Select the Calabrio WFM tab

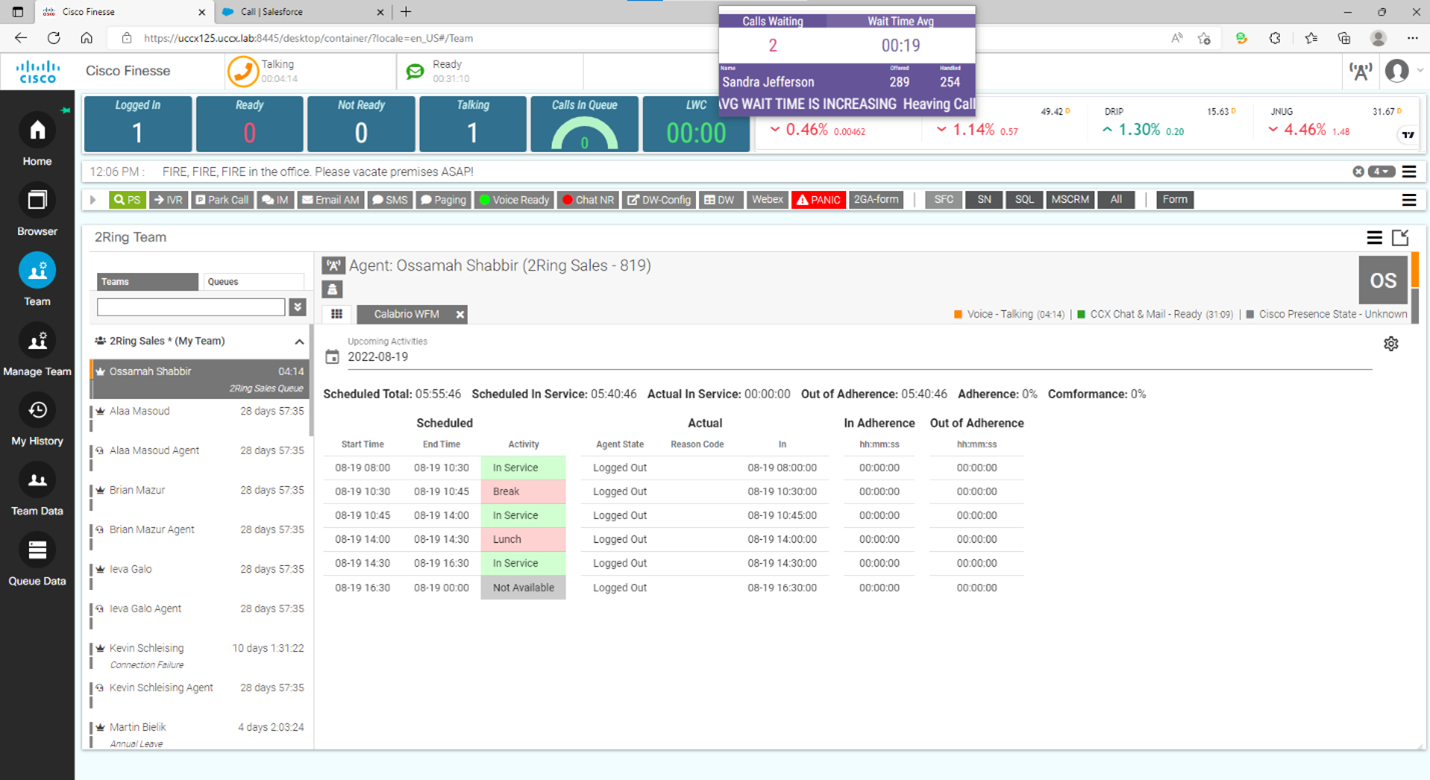(405, 314)
